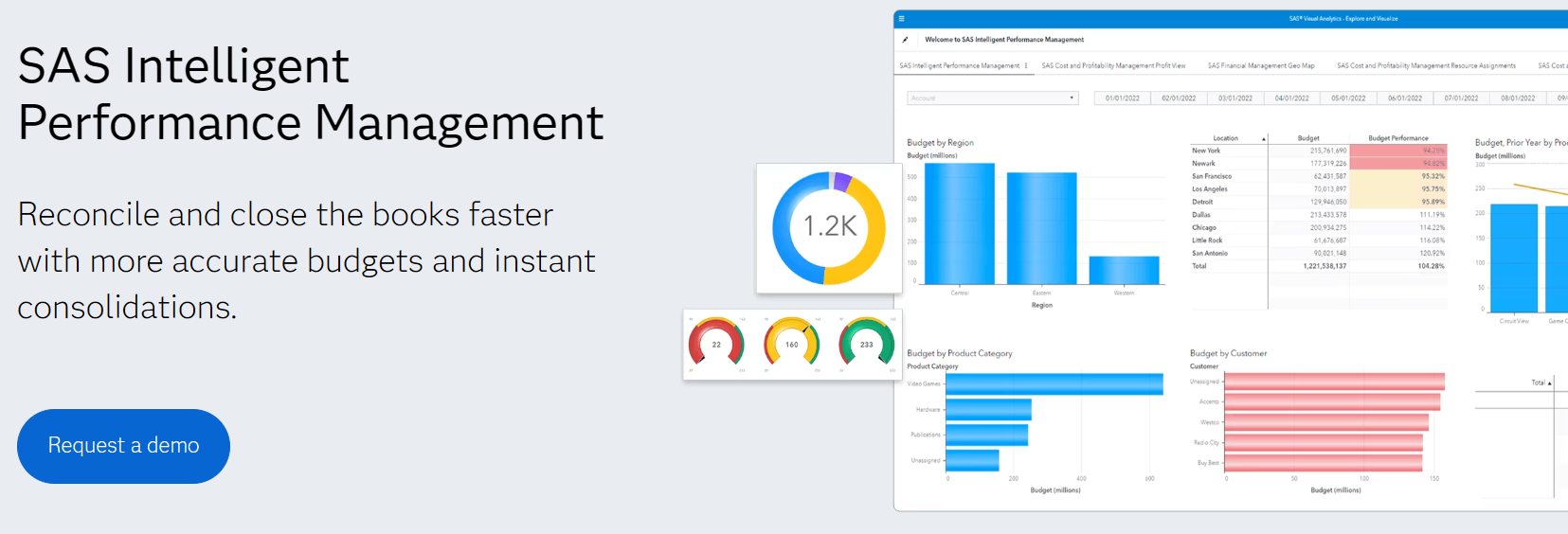
Task: Click the Eastern region bar
Action: click(x=1041, y=228)
